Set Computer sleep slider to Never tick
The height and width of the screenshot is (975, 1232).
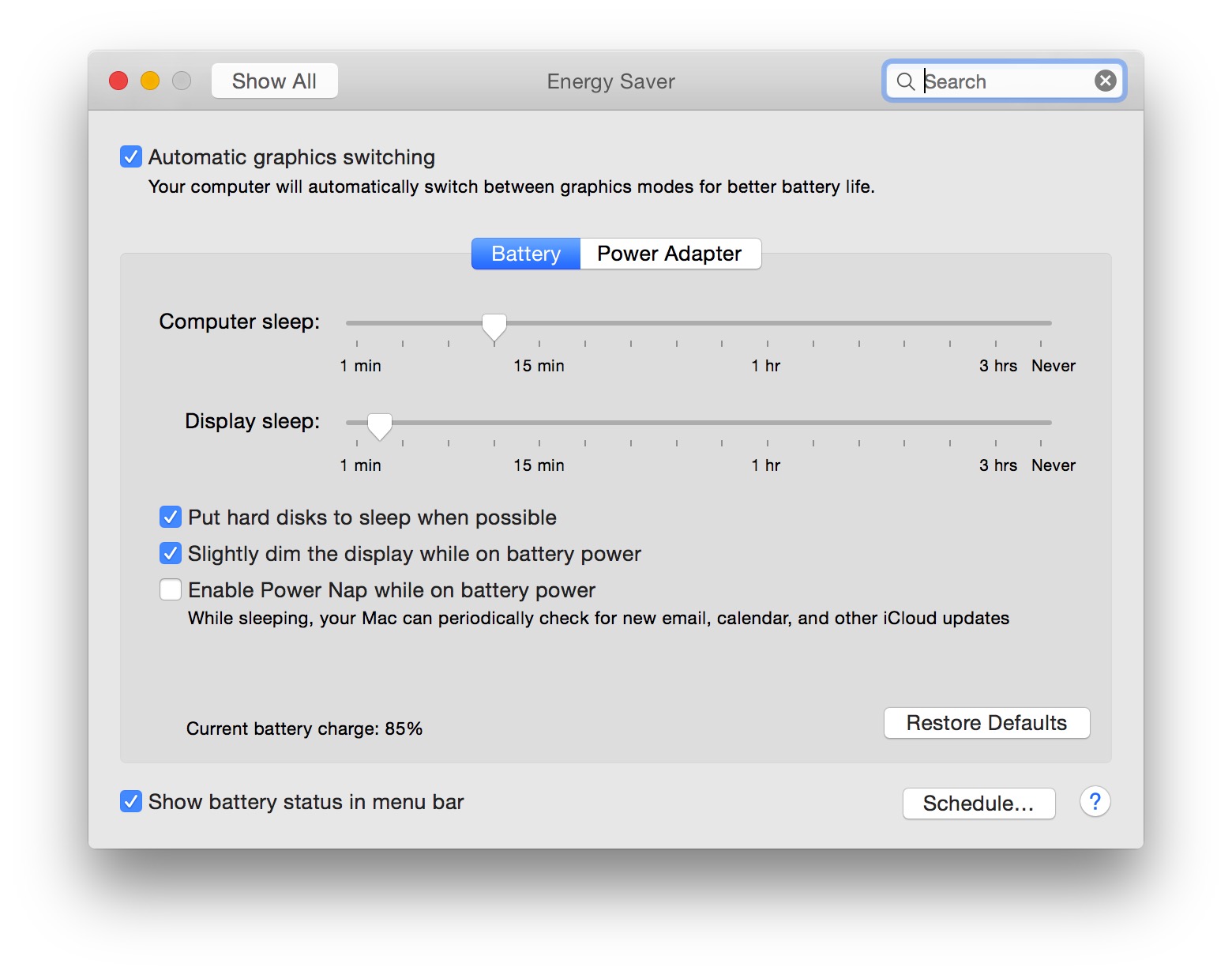pos(1041,323)
